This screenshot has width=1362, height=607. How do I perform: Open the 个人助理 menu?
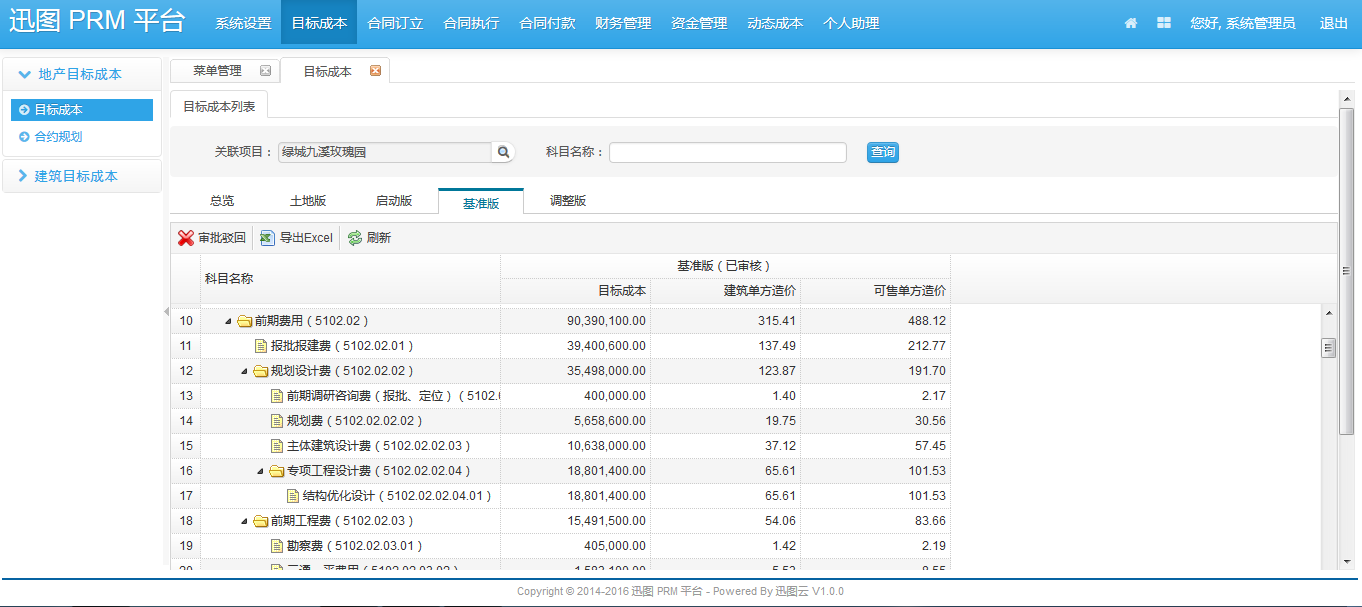click(851, 23)
